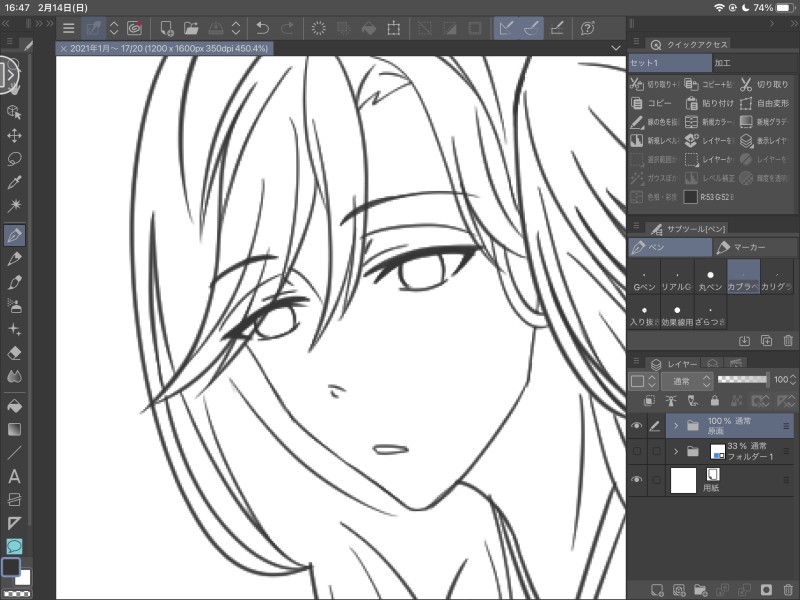Toggle visibility of 用紙 paper layer
The image size is (800, 600).
click(636, 480)
